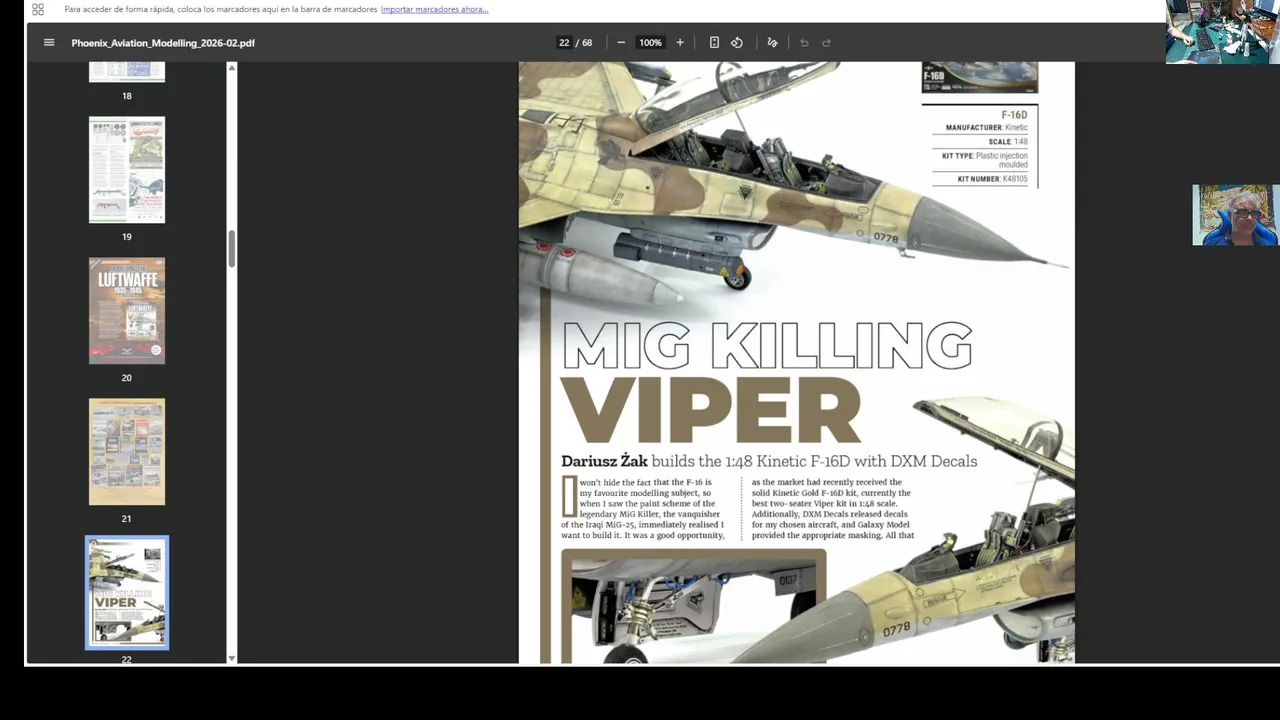Click the top-right webcam video feed
Viewport: 1280px width, 720px height.
coord(1222,32)
